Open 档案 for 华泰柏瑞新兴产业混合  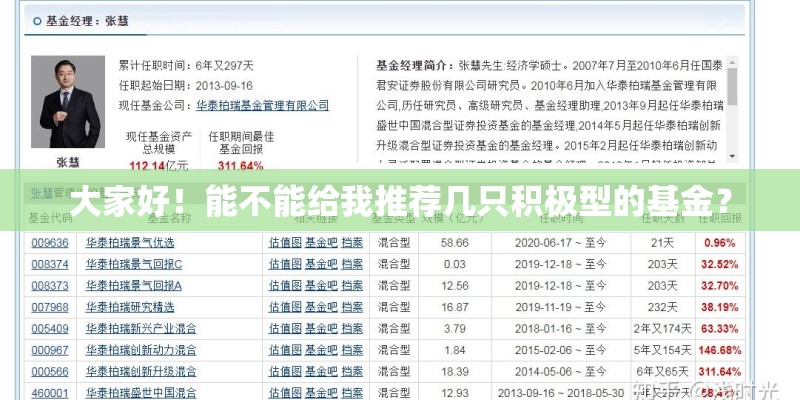tap(352, 329)
